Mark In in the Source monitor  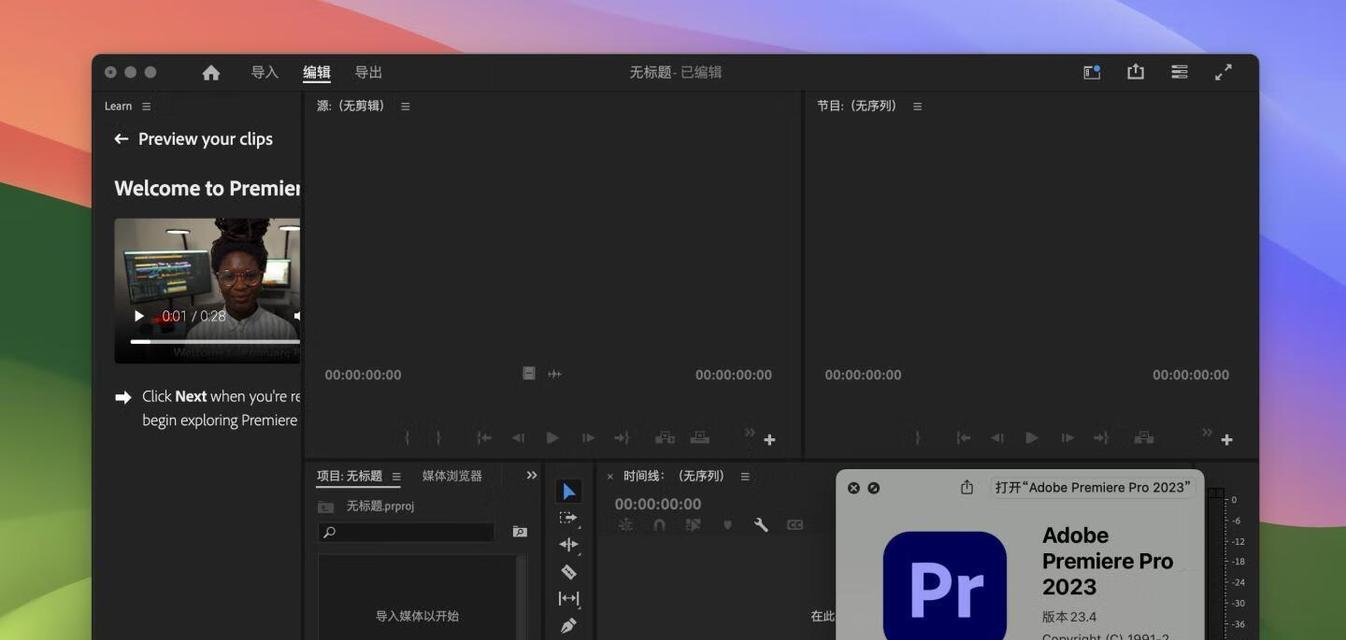(x=407, y=438)
